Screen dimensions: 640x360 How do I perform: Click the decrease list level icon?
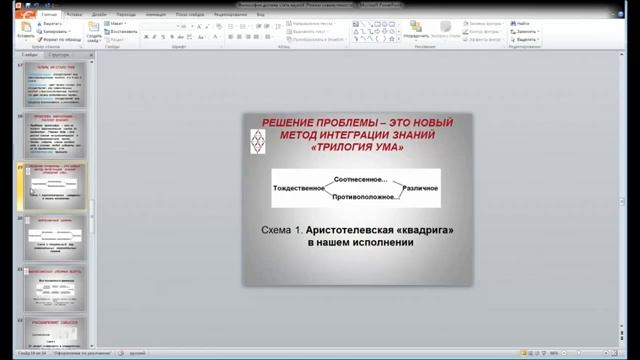[258, 27]
